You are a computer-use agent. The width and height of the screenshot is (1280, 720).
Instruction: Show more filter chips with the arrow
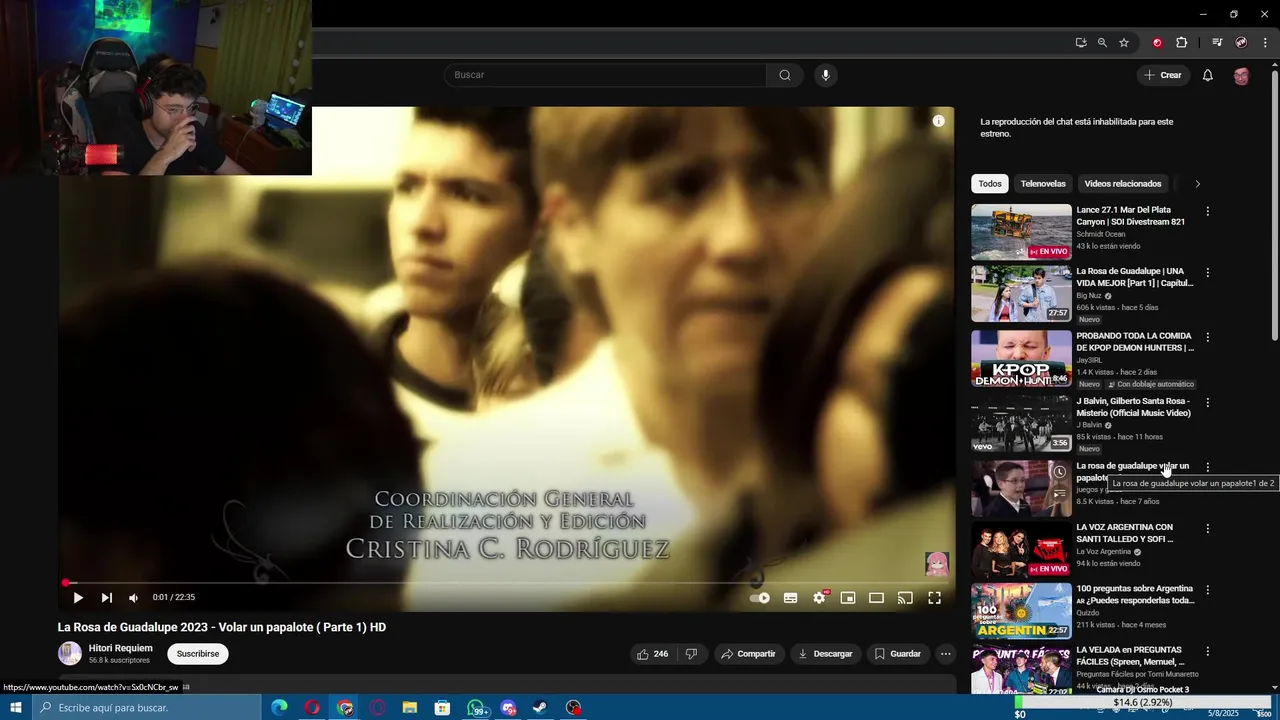click(1197, 184)
